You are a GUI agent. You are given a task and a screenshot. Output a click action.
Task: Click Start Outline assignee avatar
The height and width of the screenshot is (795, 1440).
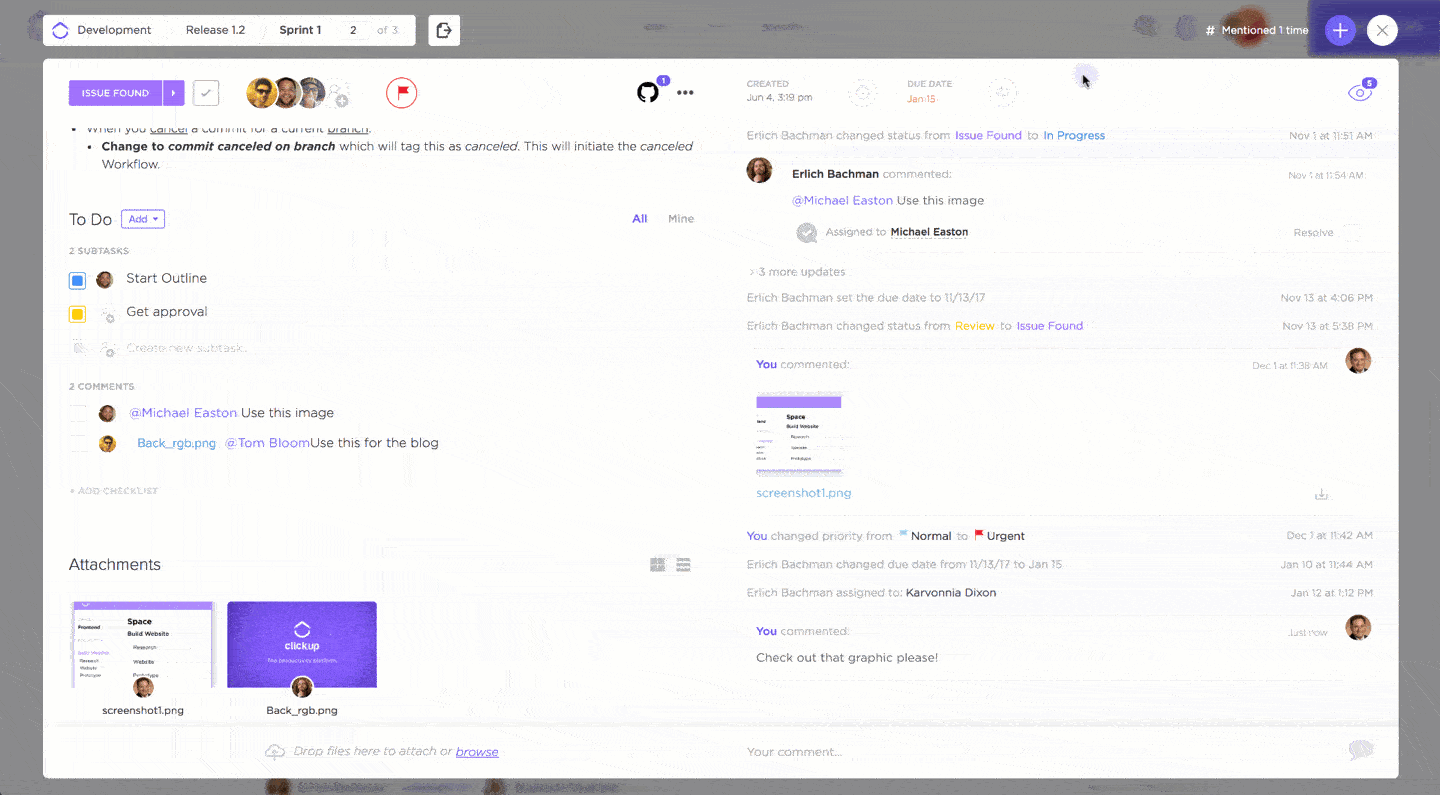[105, 280]
